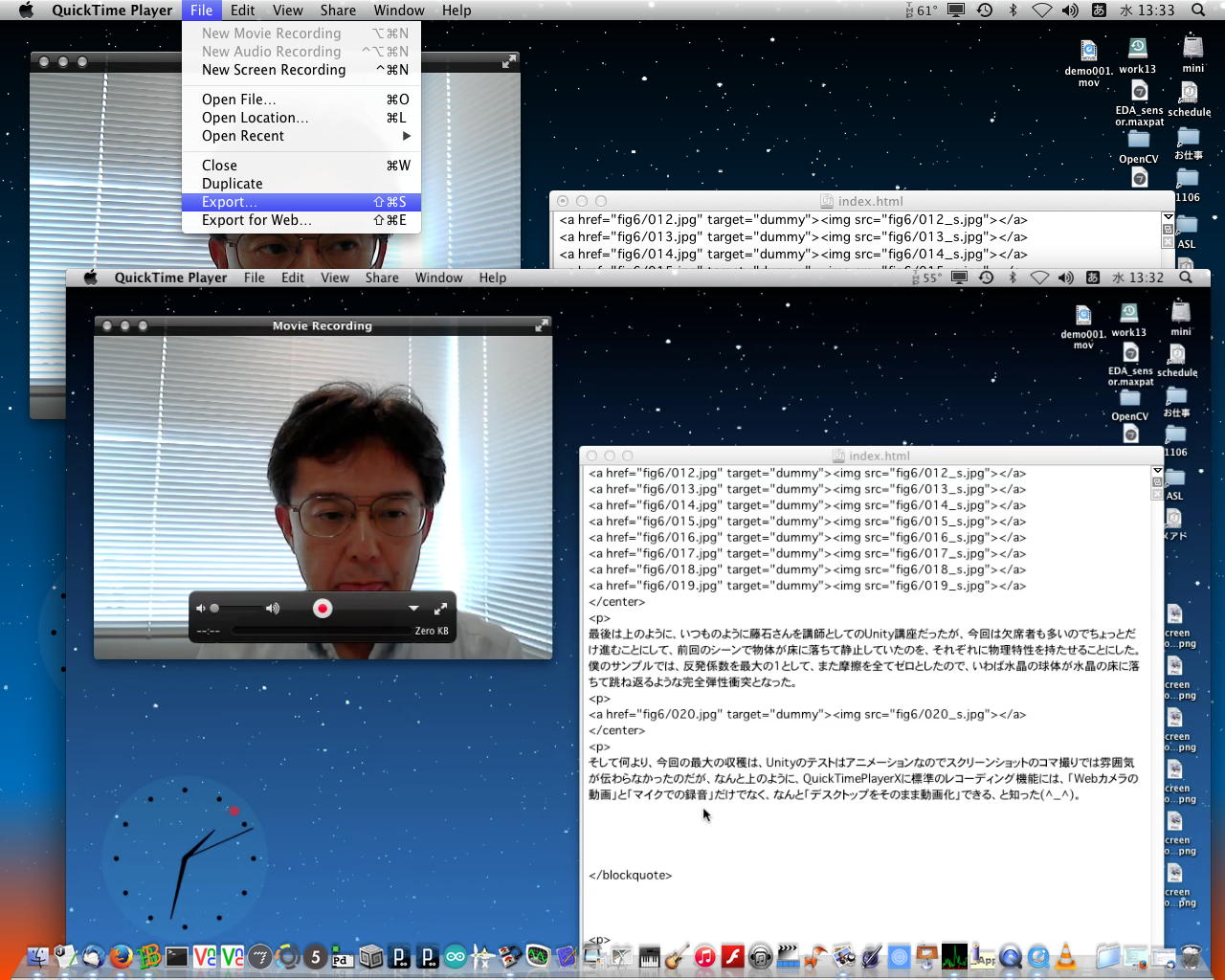Open iTunes from the Dock
The height and width of the screenshot is (980, 1225).
pyautogui.click(x=704, y=956)
